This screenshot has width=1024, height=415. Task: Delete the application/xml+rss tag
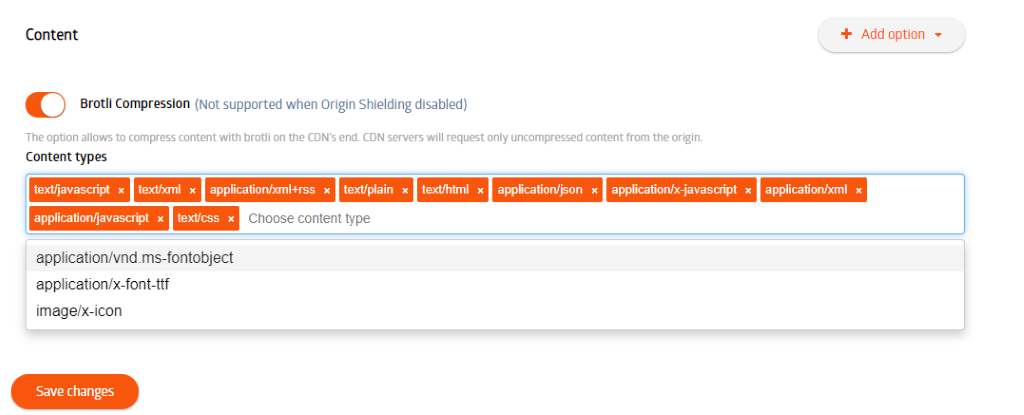coord(327,190)
